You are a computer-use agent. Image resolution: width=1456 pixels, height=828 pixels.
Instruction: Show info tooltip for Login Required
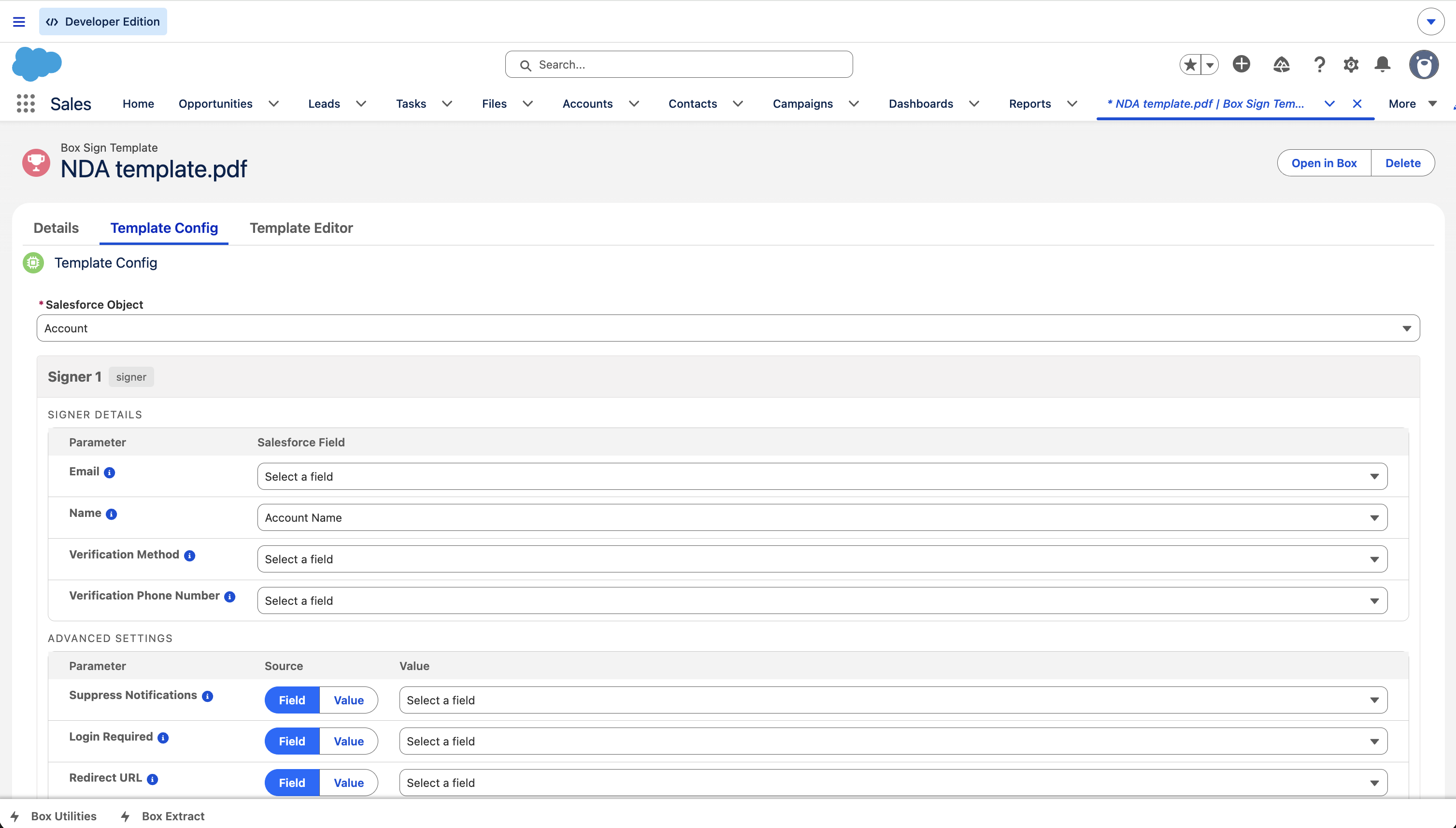click(163, 738)
